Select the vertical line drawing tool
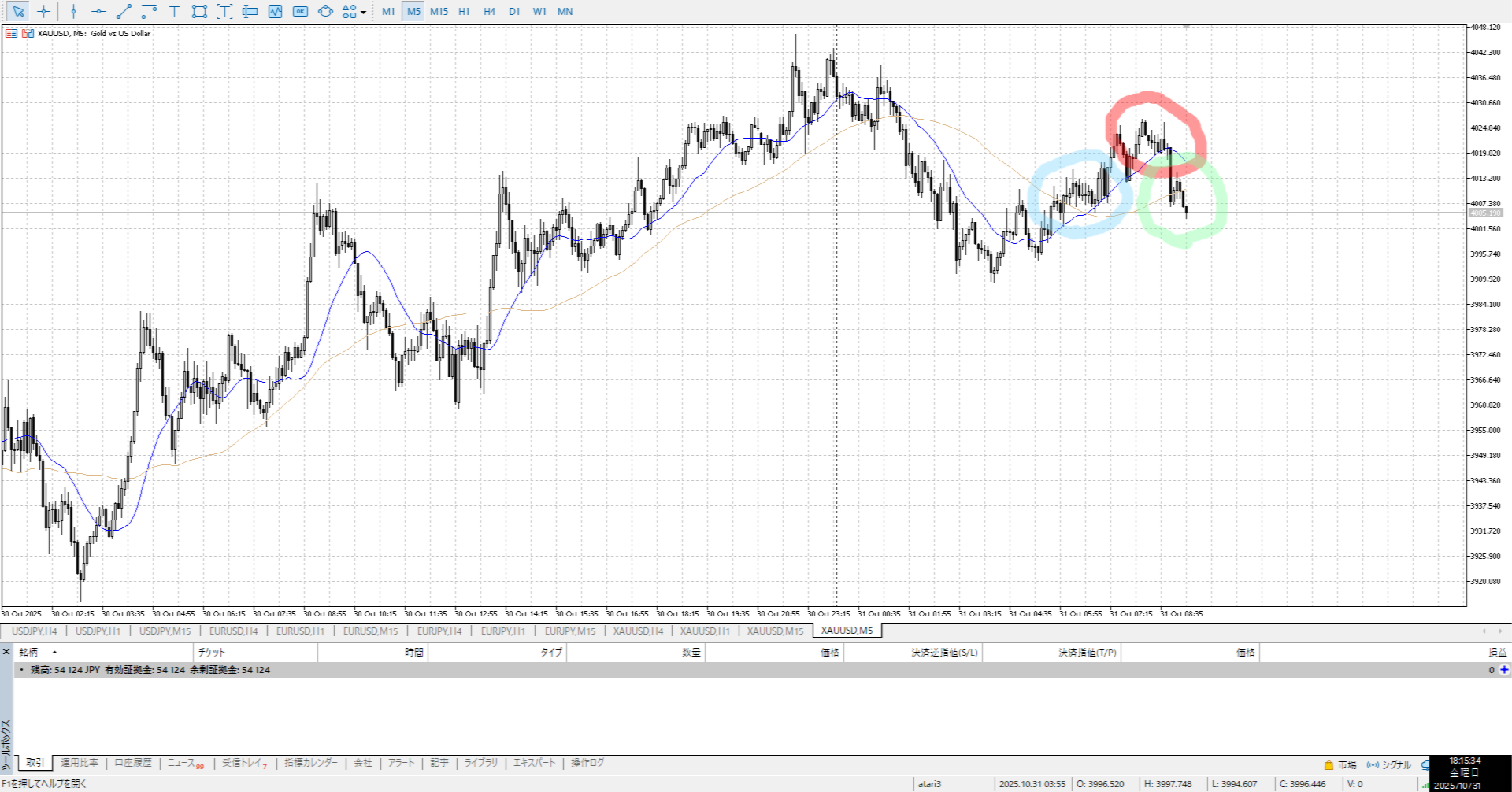Image resolution: width=1512 pixels, height=792 pixels. 73,12
